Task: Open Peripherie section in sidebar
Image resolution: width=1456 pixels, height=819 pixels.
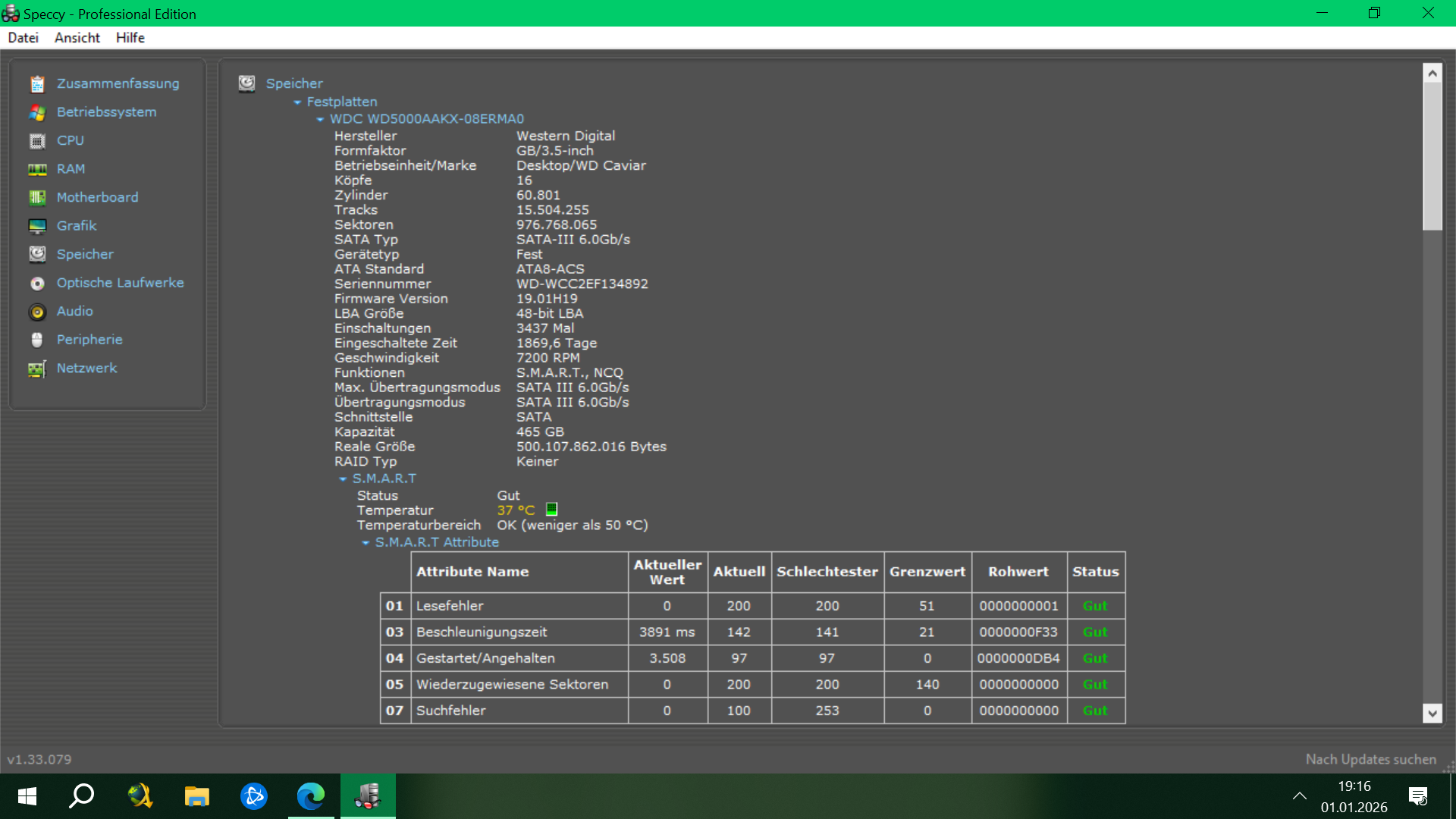Action: (x=89, y=340)
